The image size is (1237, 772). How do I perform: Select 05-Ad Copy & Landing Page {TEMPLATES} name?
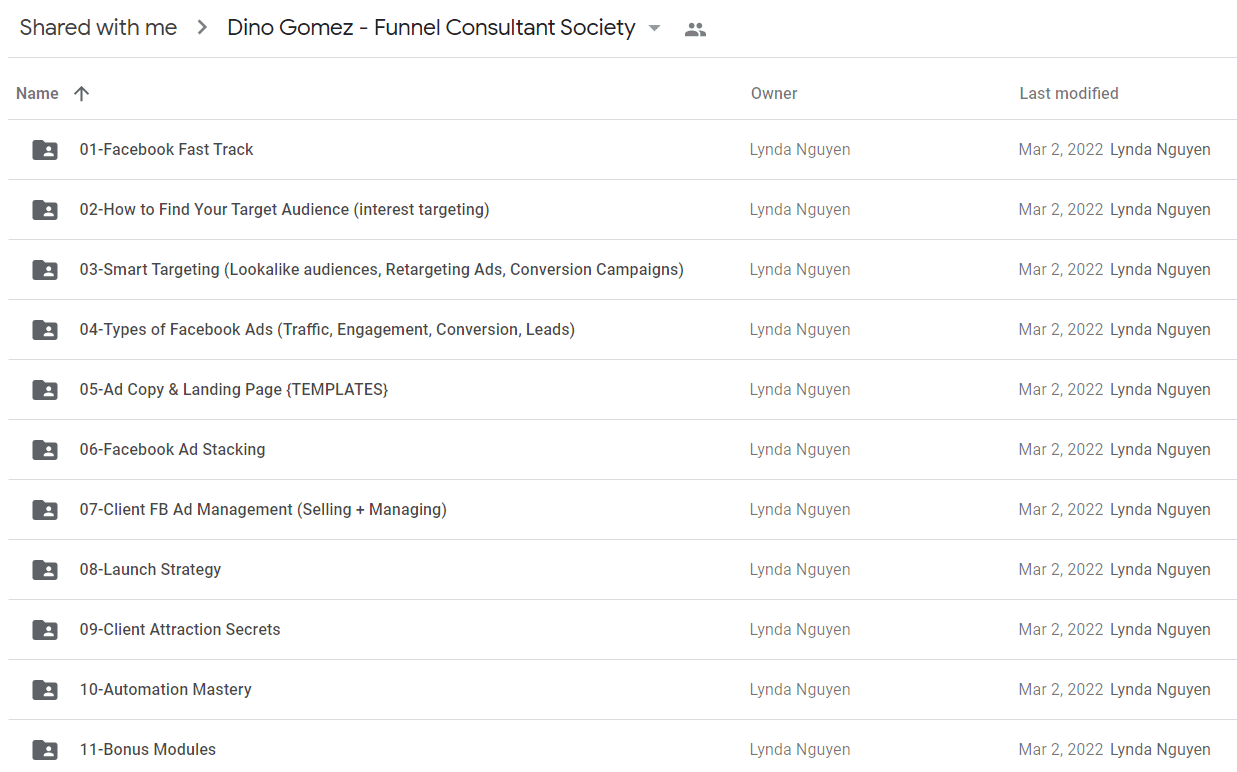pyautogui.click(x=234, y=389)
